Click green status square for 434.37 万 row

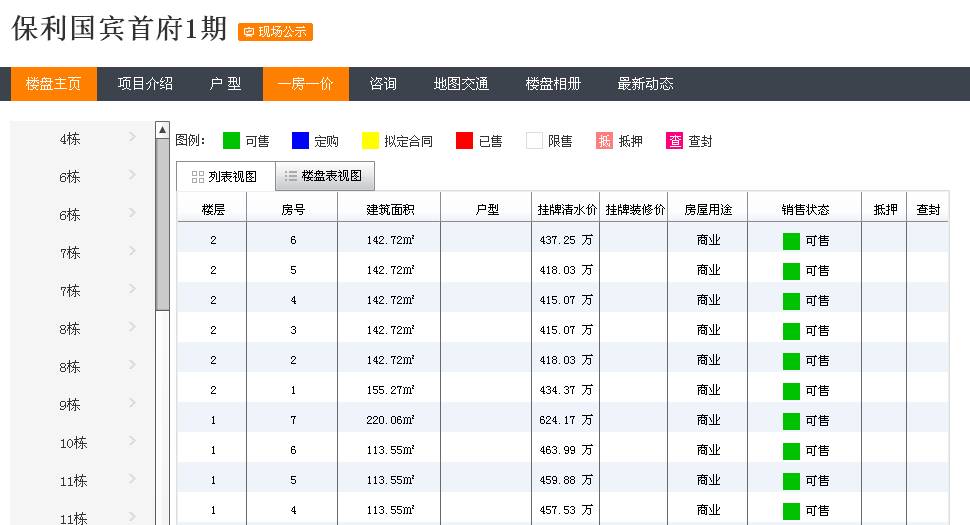(791, 391)
